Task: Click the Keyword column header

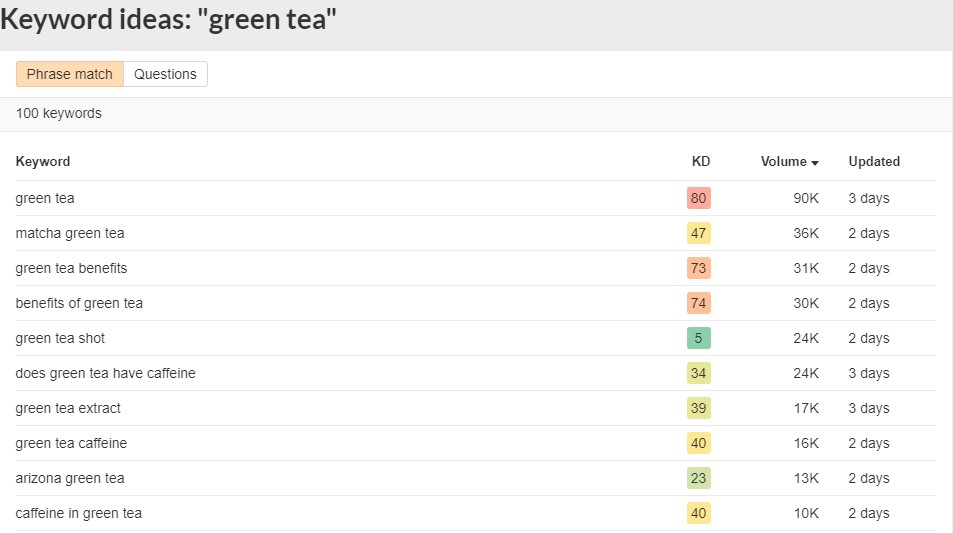Action: (43, 161)
